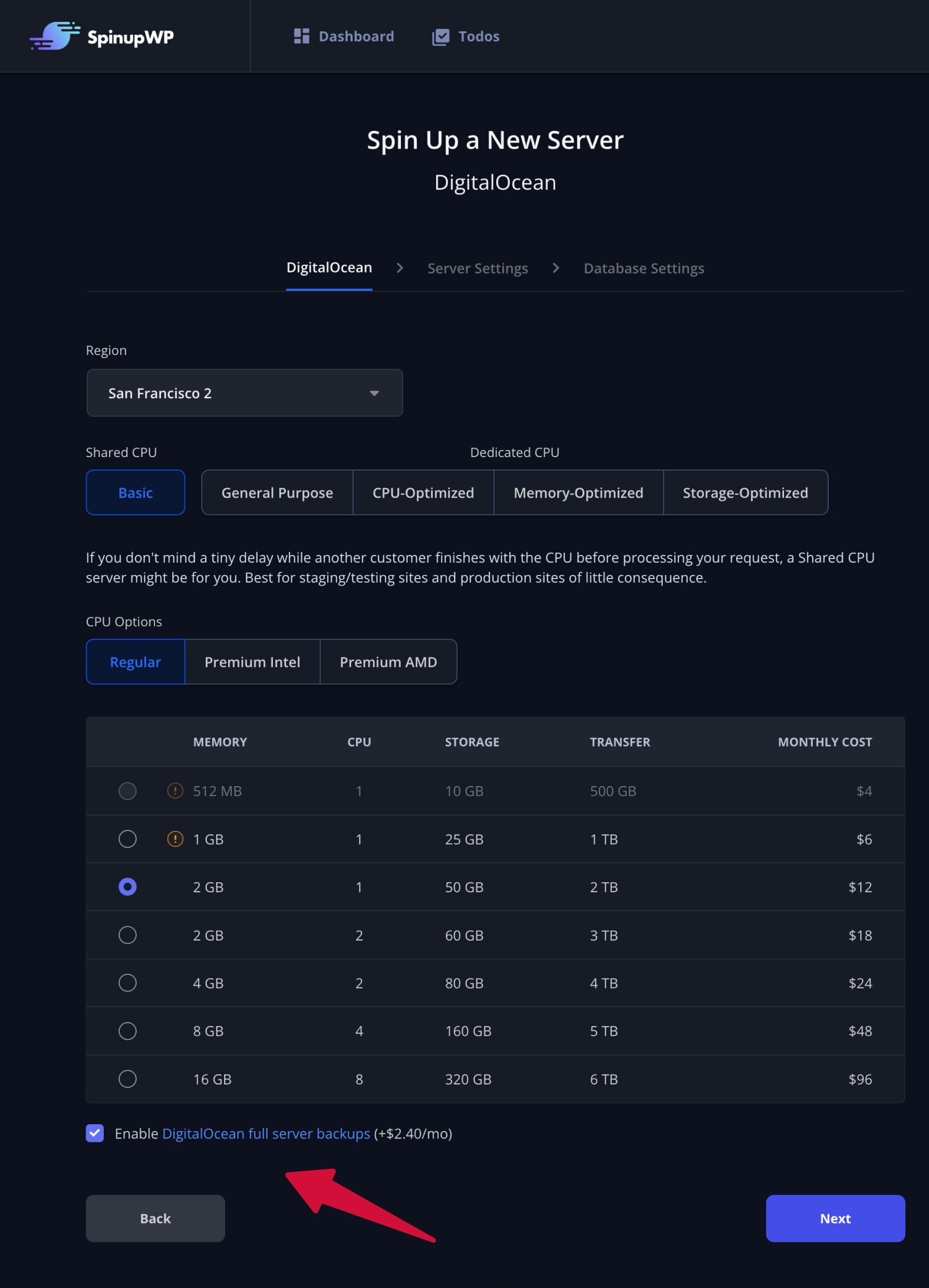
Task: Click the 500 GB transfer cell
Action: point(613,791)
